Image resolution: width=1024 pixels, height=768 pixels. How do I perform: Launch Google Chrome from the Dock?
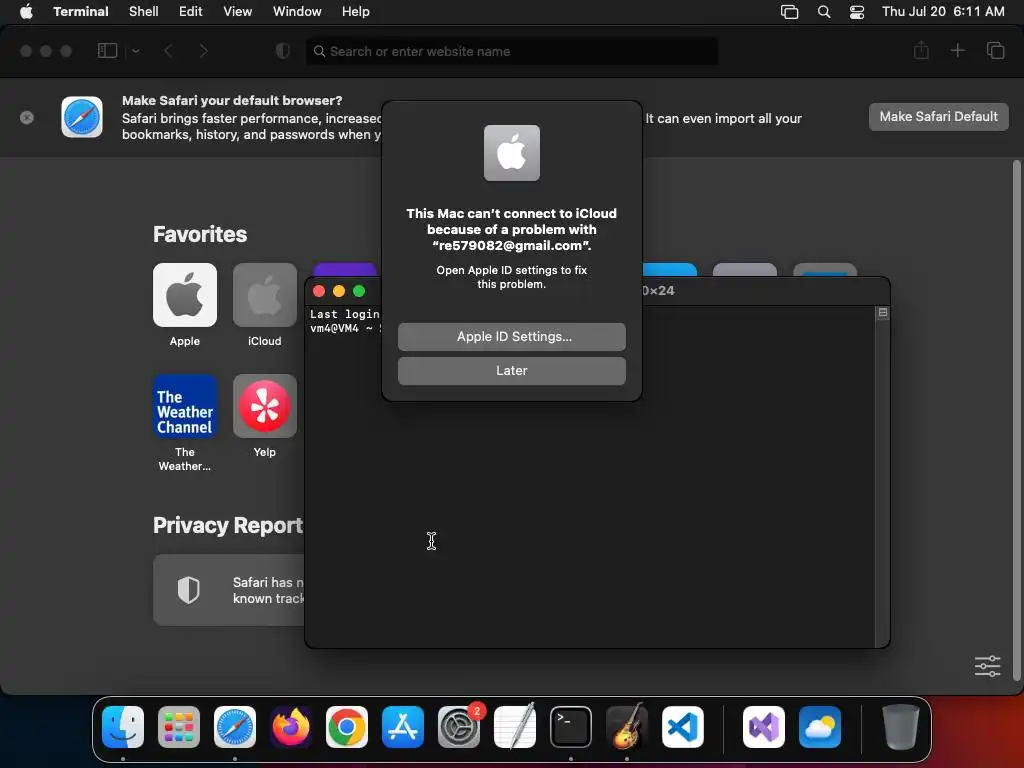coord(347,726)
